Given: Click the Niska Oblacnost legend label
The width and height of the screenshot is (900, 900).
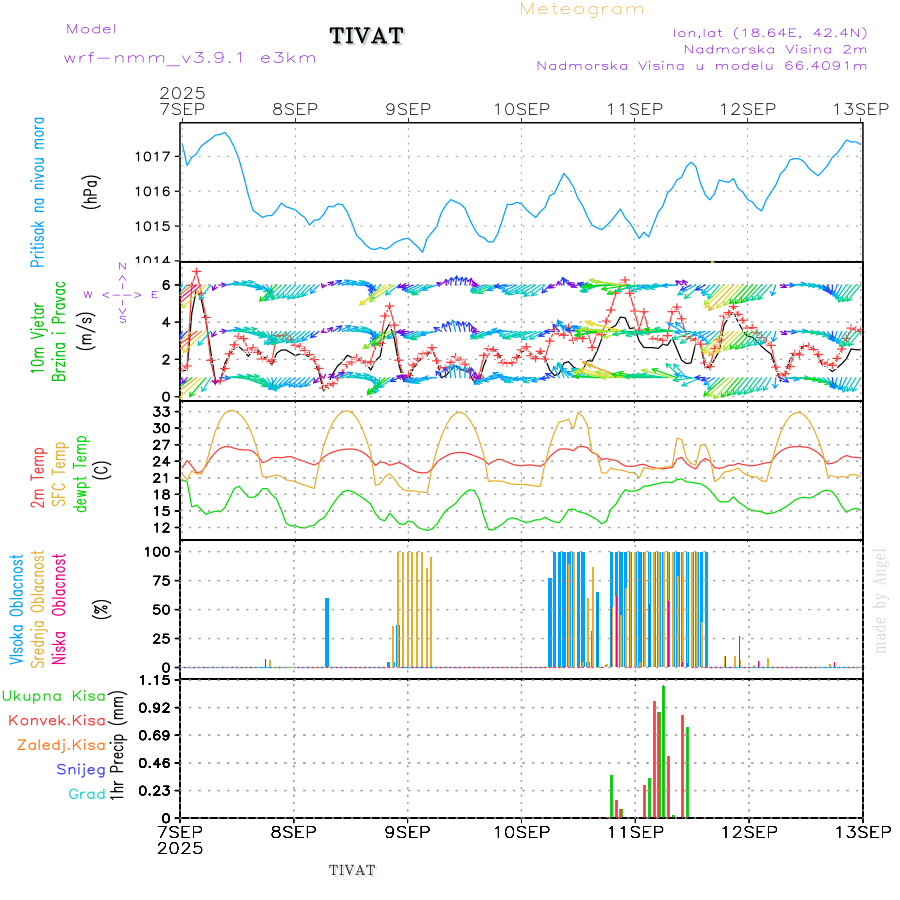Looking at the screenshot, I should point(60,608).
